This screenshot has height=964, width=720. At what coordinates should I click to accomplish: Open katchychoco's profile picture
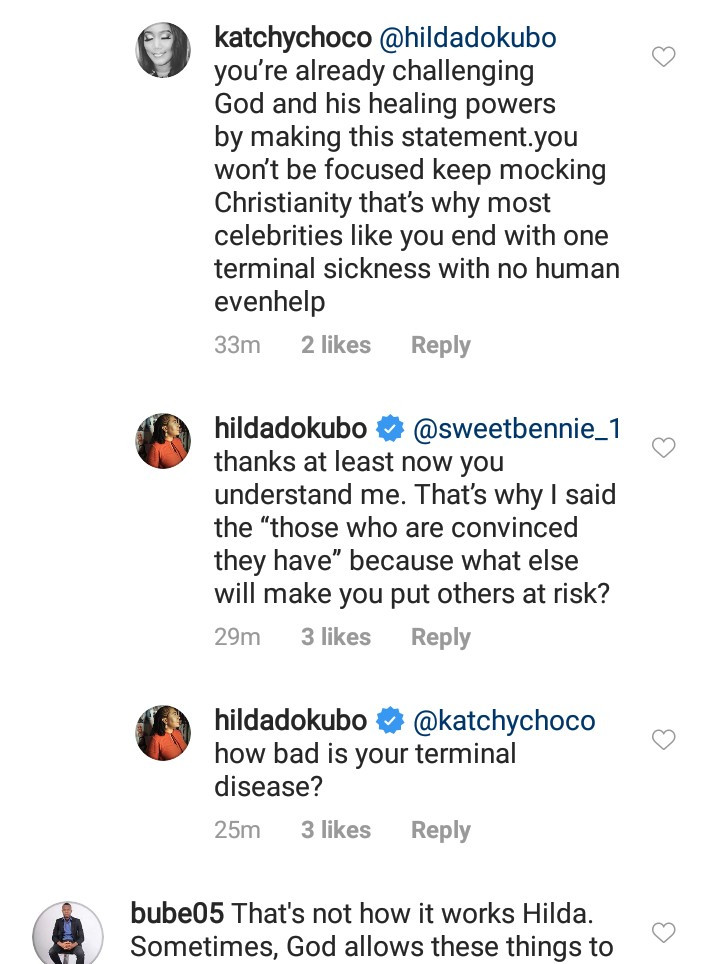click(163, 49)
